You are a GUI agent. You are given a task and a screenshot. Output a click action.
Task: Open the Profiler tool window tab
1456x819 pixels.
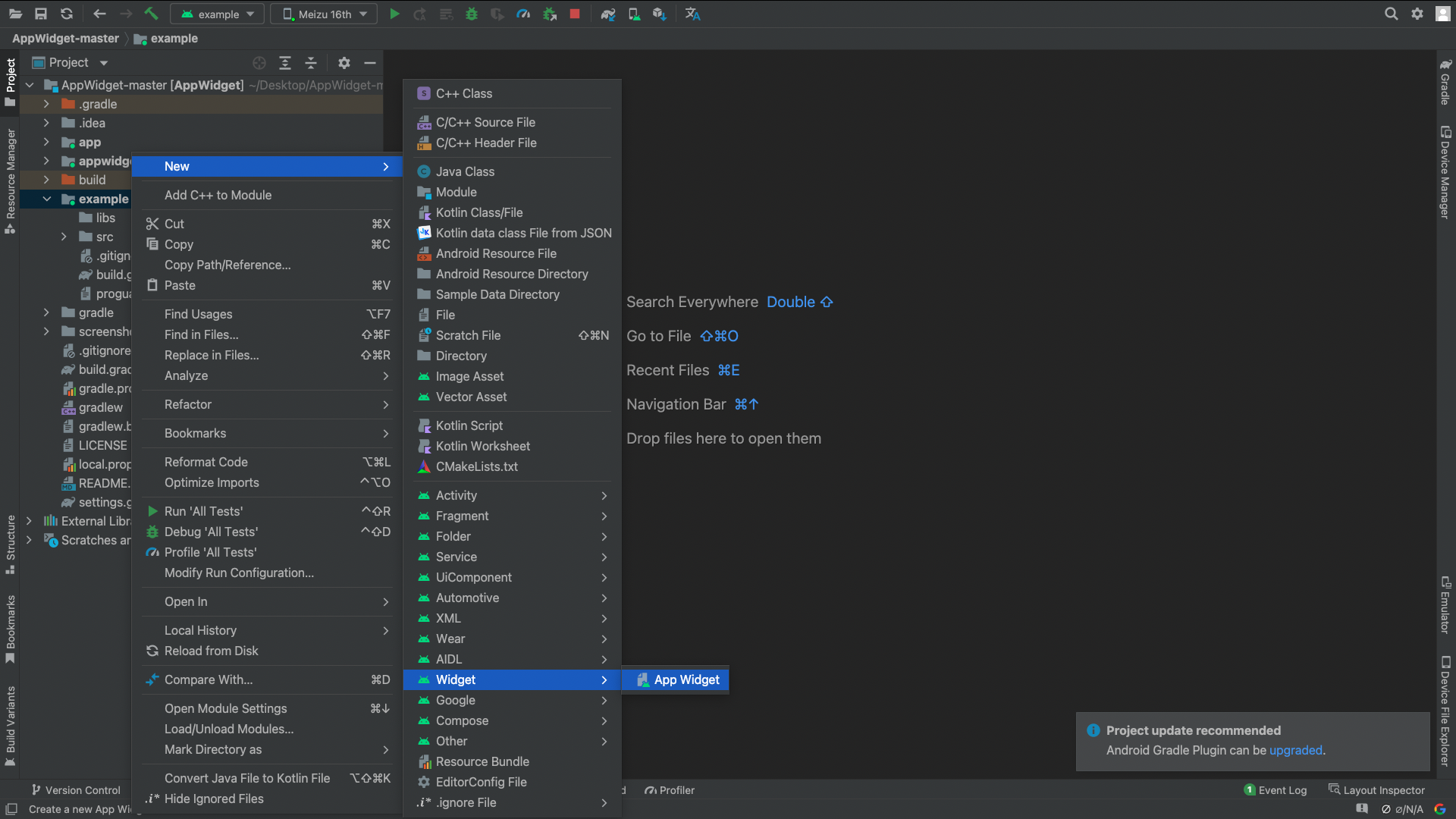[x=670, y=790]
